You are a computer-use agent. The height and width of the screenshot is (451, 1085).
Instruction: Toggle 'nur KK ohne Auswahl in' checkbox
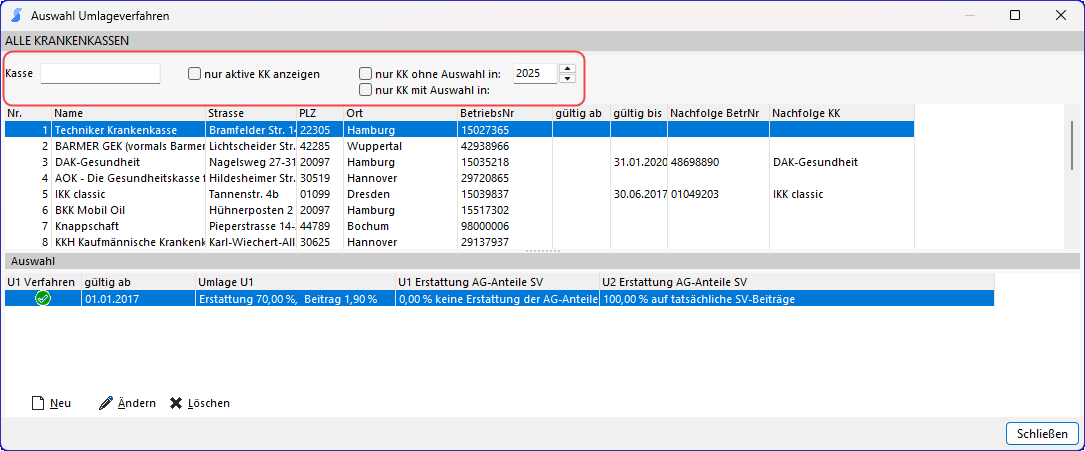(365, 73)
